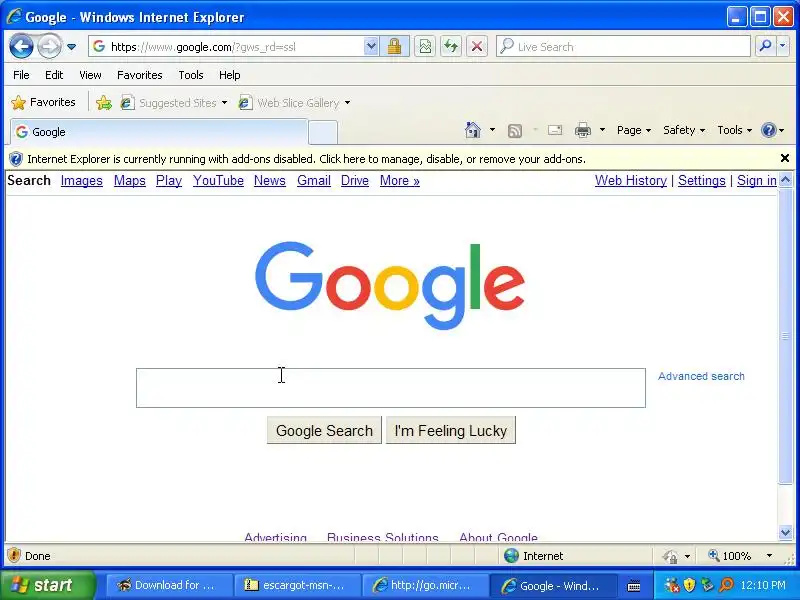The height and width of the screenshot is (600, 800).
Task: Open the Play link
Action: (169, 181)
